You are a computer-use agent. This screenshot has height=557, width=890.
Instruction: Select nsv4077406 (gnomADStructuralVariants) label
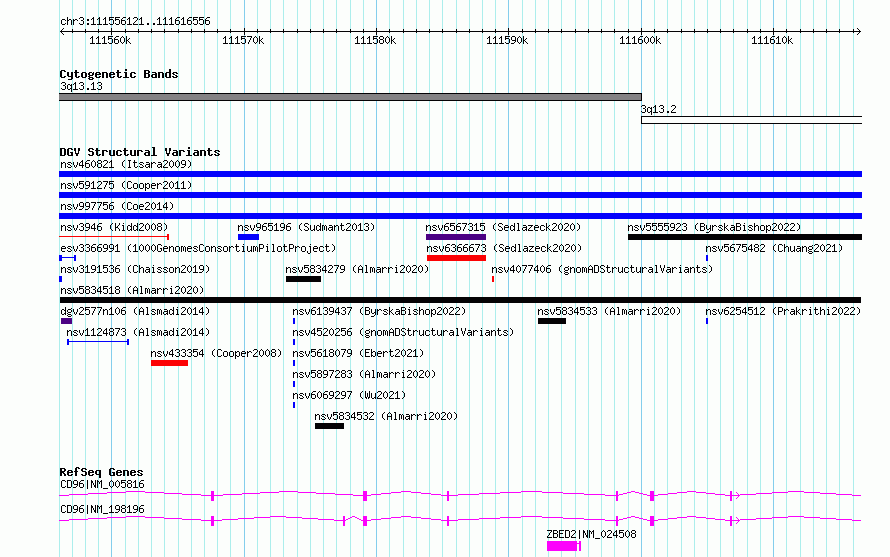(602, 269)
